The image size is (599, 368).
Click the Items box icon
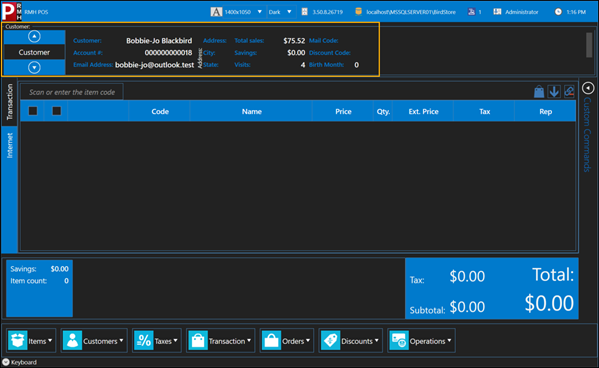pos(18,340)
